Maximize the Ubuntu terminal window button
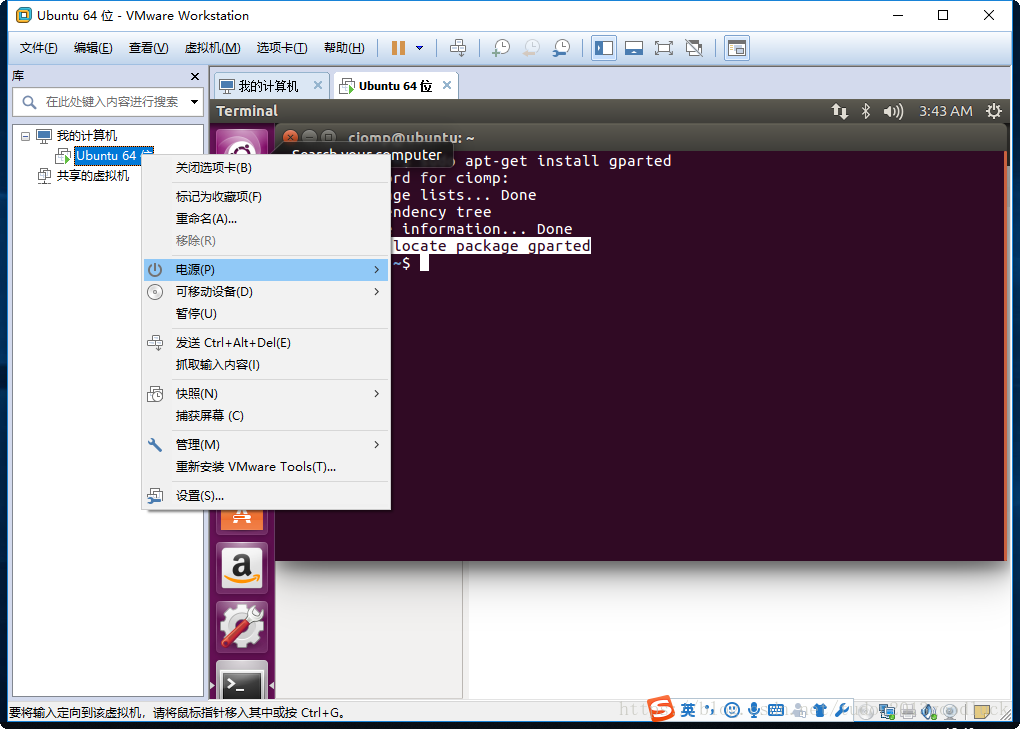The height and width of the screenshot is (729, 1020). pyautogui.click(x=329, y=137)
